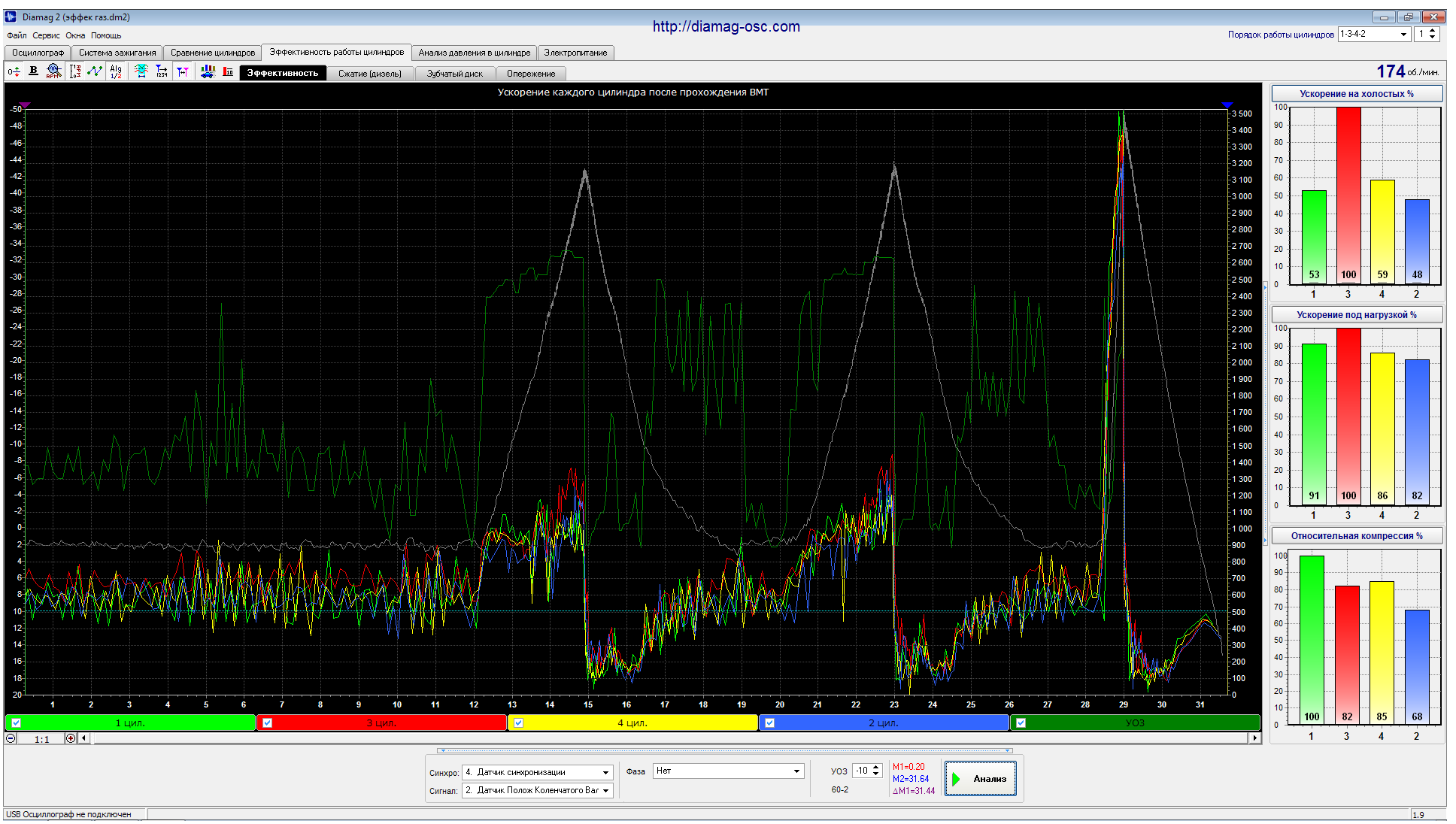The image size is (1456, 824).
Task: Click the scroll left arrow under graph
Action: (84, 738)
